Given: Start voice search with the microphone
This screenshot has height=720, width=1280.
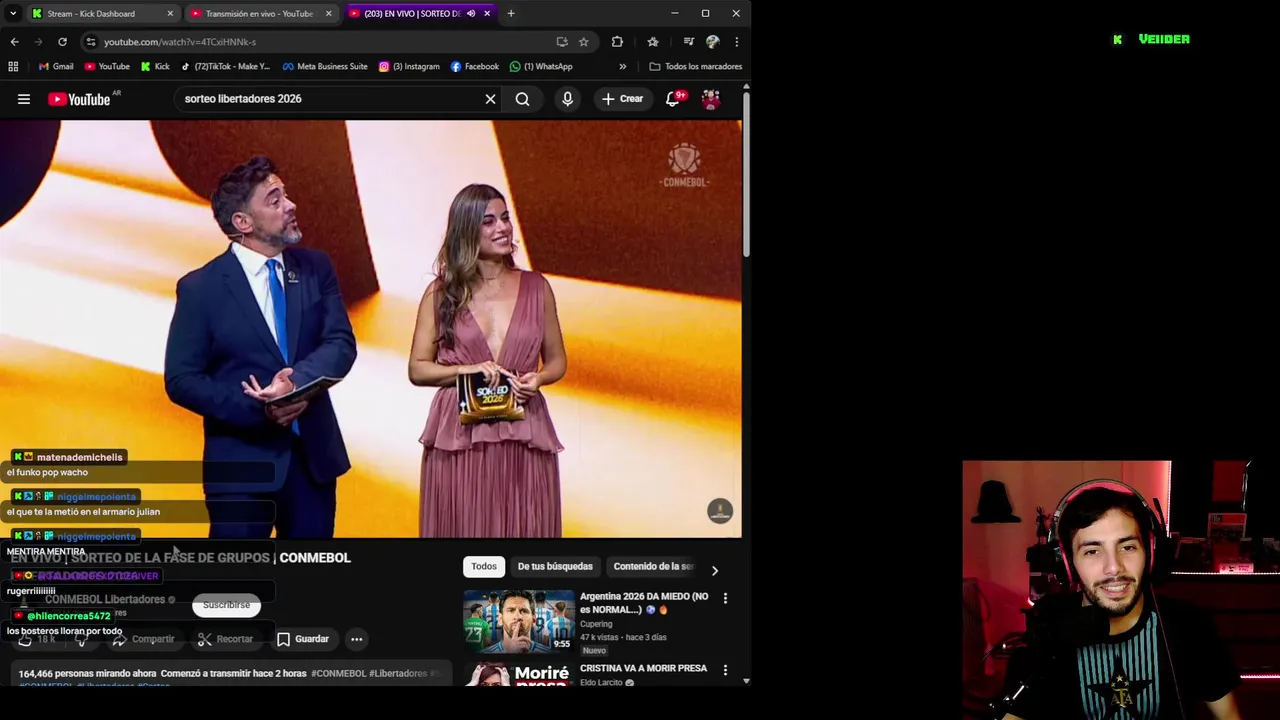Looking at the screenshot, I should (567, 99).
